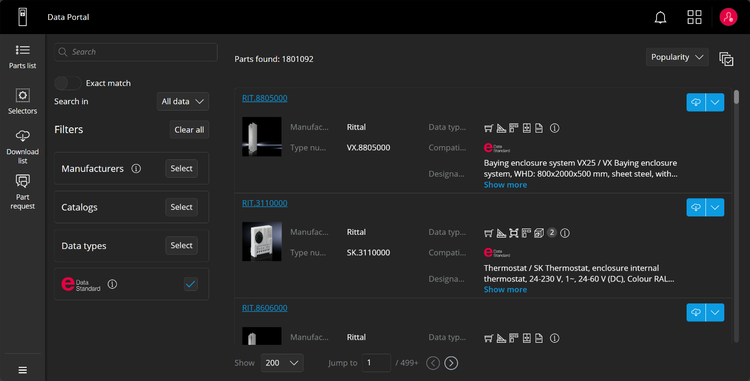Click the info icon next to Manufacturers
This screenshot has width=750, height=381.
136,168
